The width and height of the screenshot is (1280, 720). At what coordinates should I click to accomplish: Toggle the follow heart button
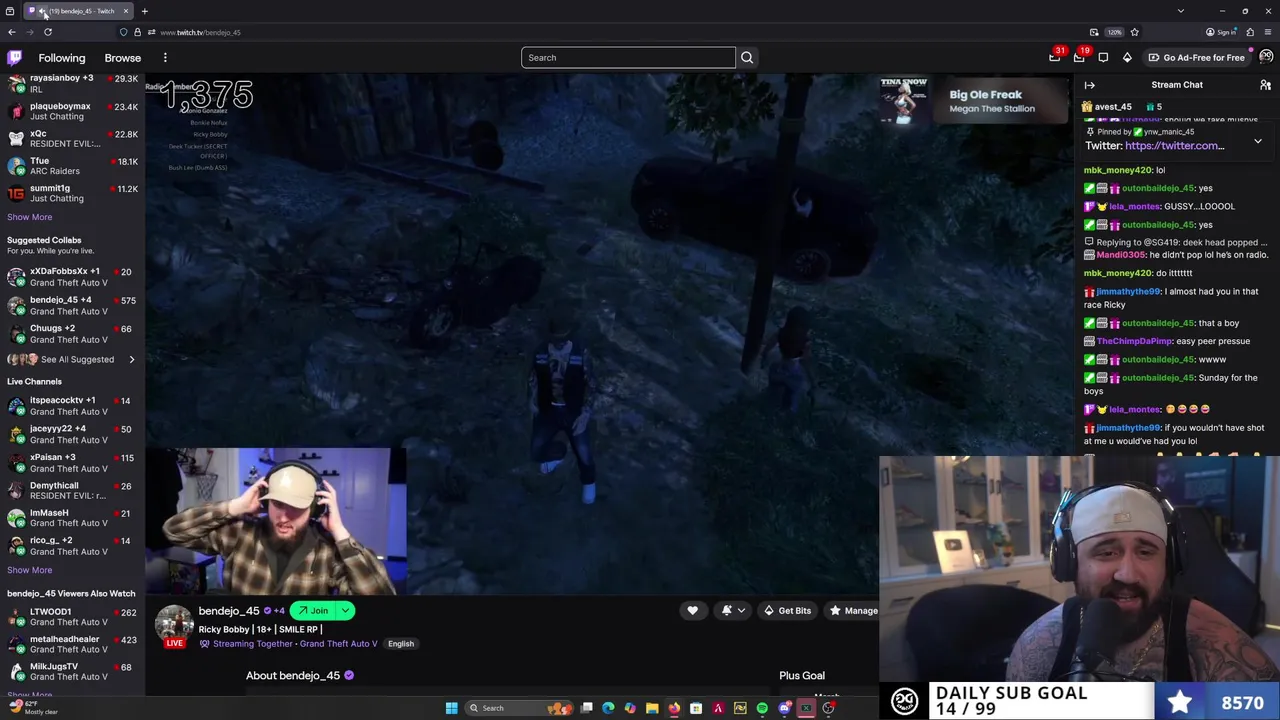[x=692, y=611]
